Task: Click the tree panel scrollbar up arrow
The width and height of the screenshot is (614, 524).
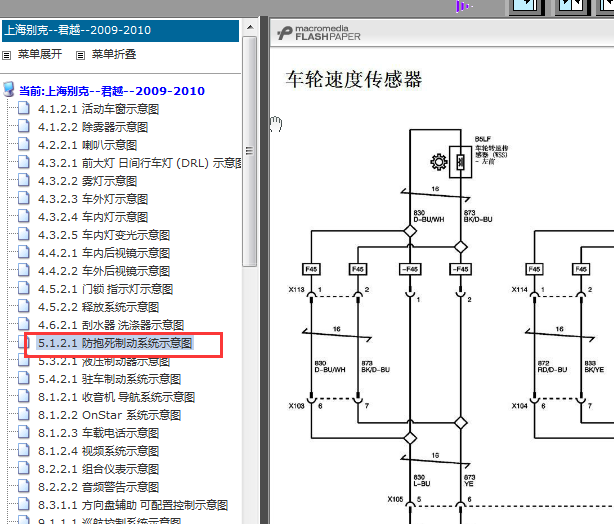Action: tap(250, 27)
